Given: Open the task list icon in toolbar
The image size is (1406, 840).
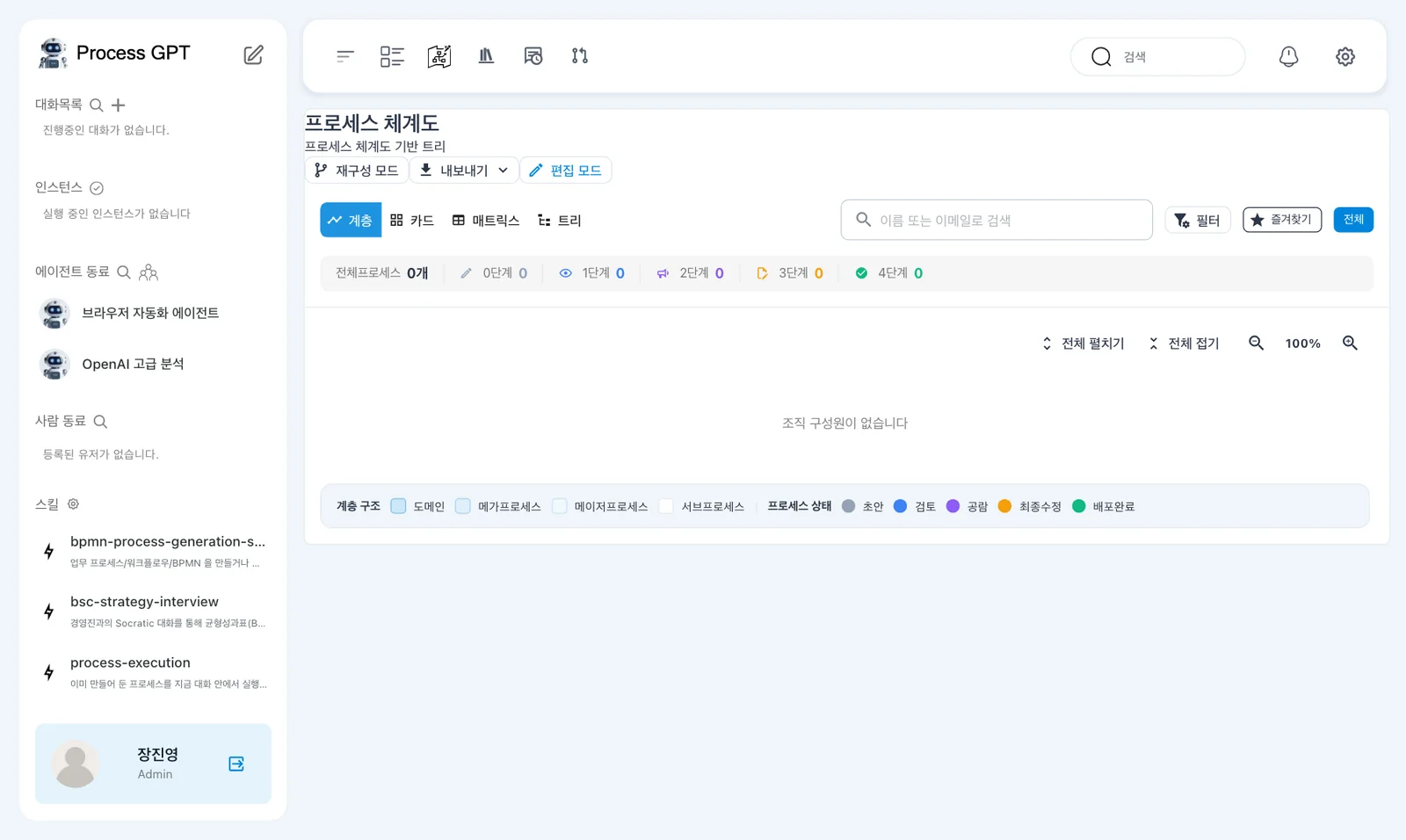Looking at the screenshot, I should pyautogui.click(x=392, y=56).
